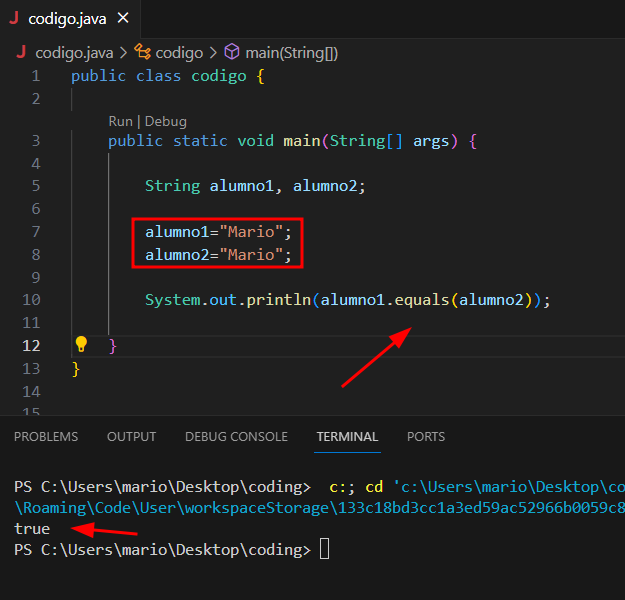This screenshot has height=600, width=625.
Task: Open the DEBUG CONSOLE panel tab
Action: pos(236,437)
